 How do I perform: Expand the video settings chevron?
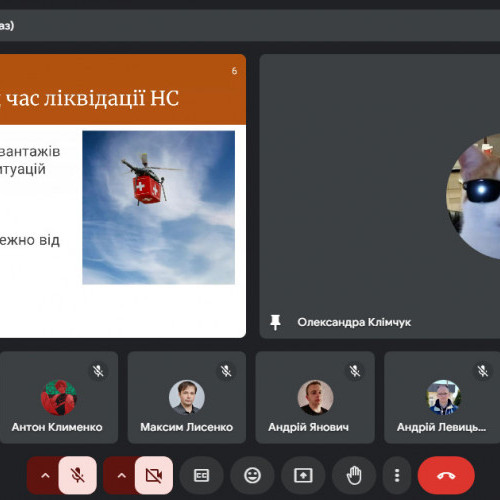click(x=121, y=476)
